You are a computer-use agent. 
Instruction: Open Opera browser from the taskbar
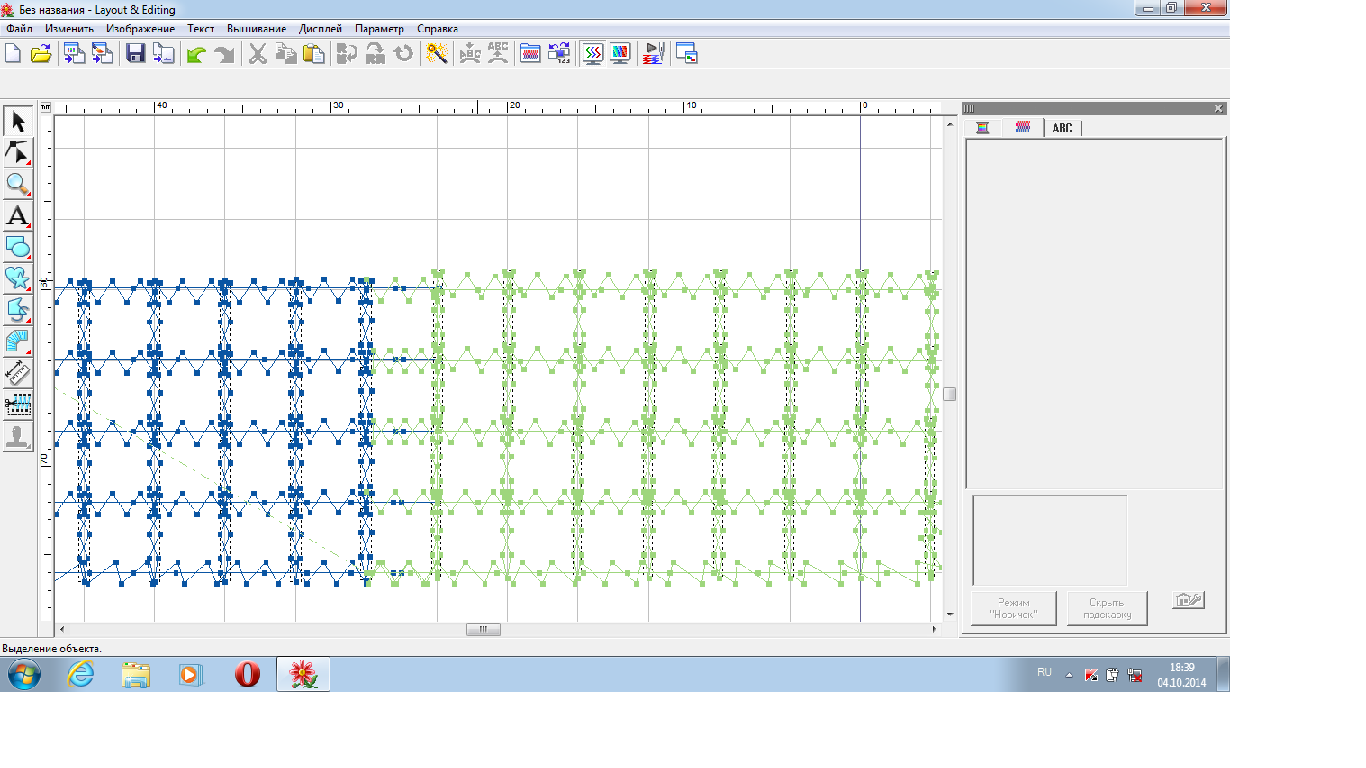[247, 675]
